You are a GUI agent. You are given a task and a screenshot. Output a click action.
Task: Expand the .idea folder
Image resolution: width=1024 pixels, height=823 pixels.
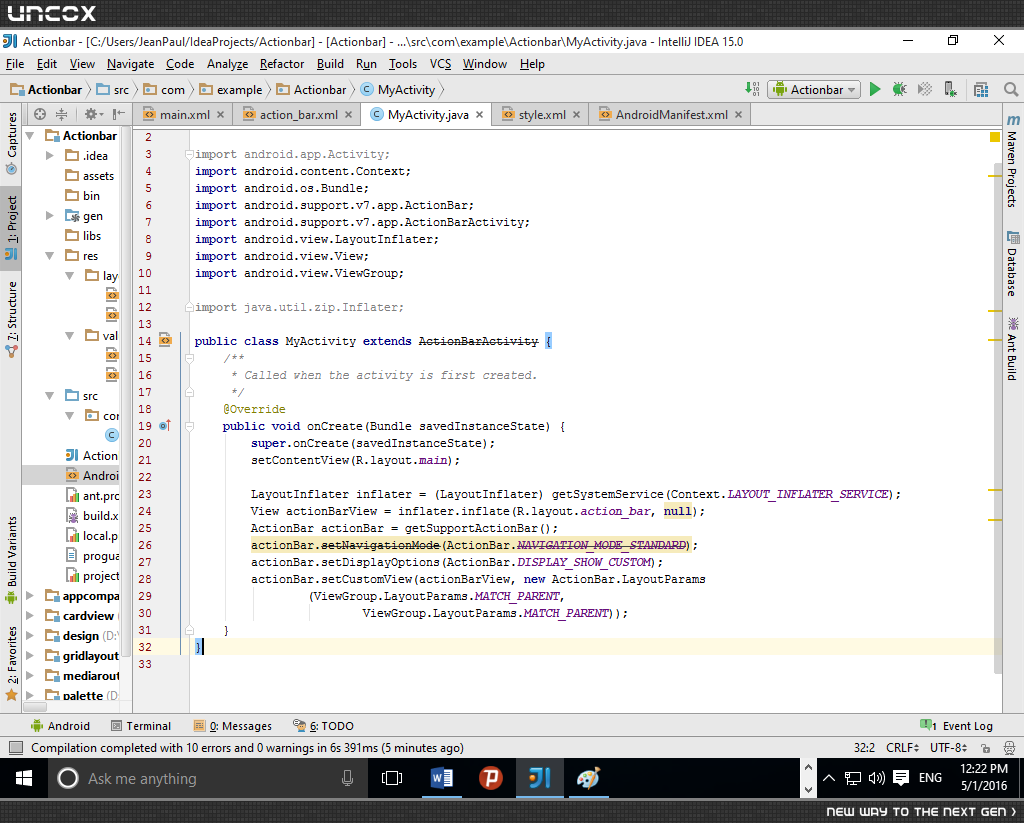(x=50, y=155)
